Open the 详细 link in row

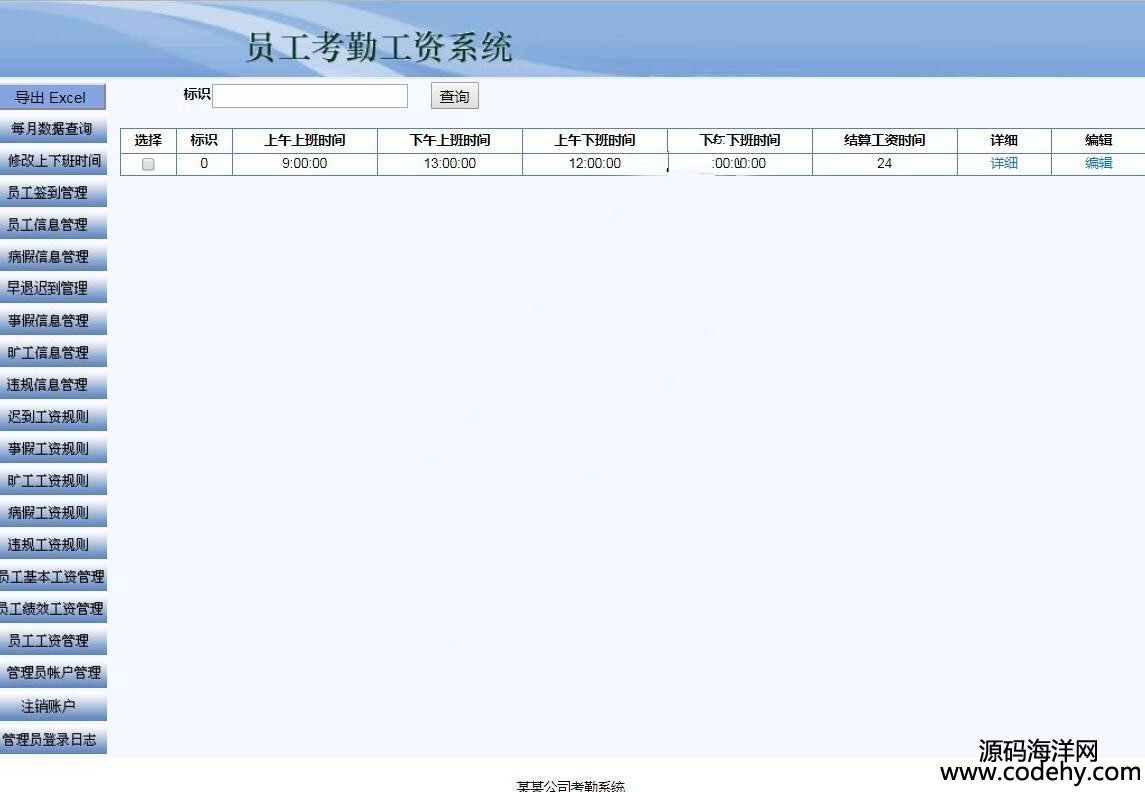coord(1004,164)
